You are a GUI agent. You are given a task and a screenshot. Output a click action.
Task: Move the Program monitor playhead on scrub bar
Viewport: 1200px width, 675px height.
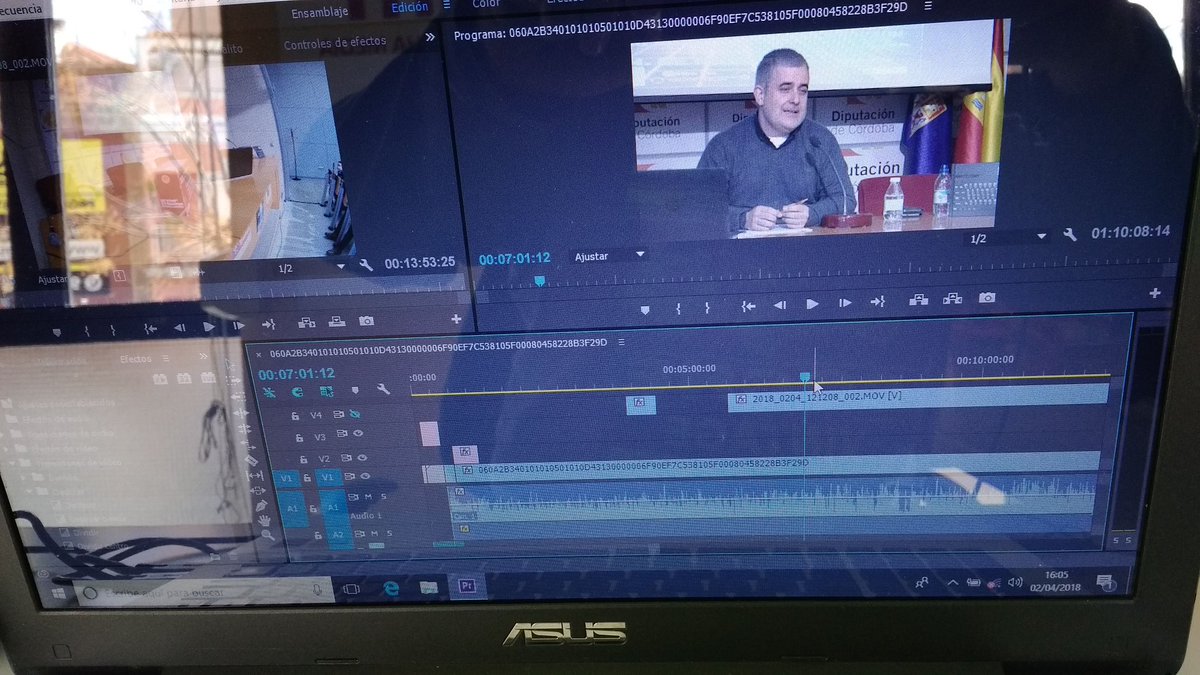[x=540, y=282]
